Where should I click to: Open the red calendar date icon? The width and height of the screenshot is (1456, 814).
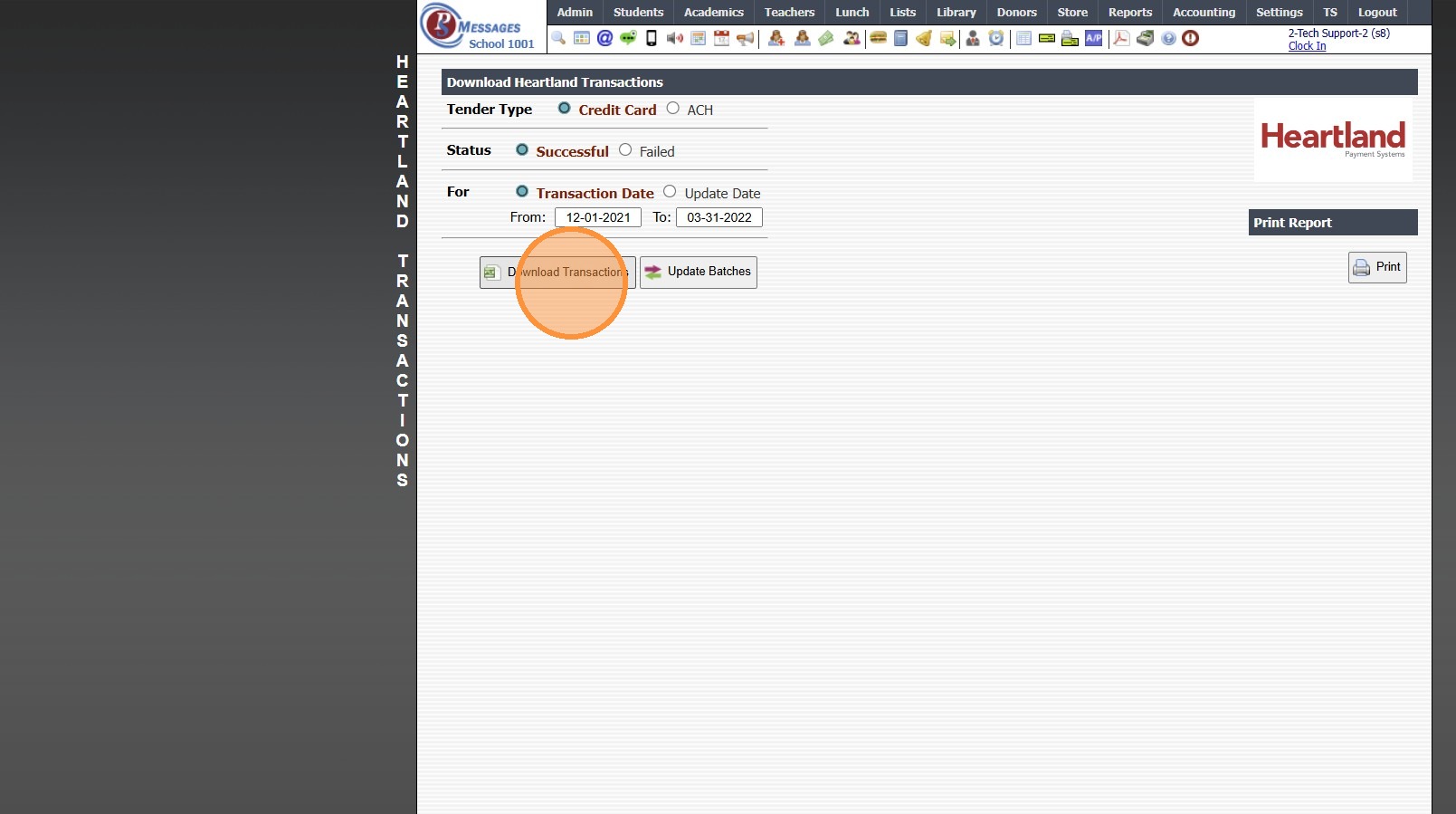click(721, 38)
